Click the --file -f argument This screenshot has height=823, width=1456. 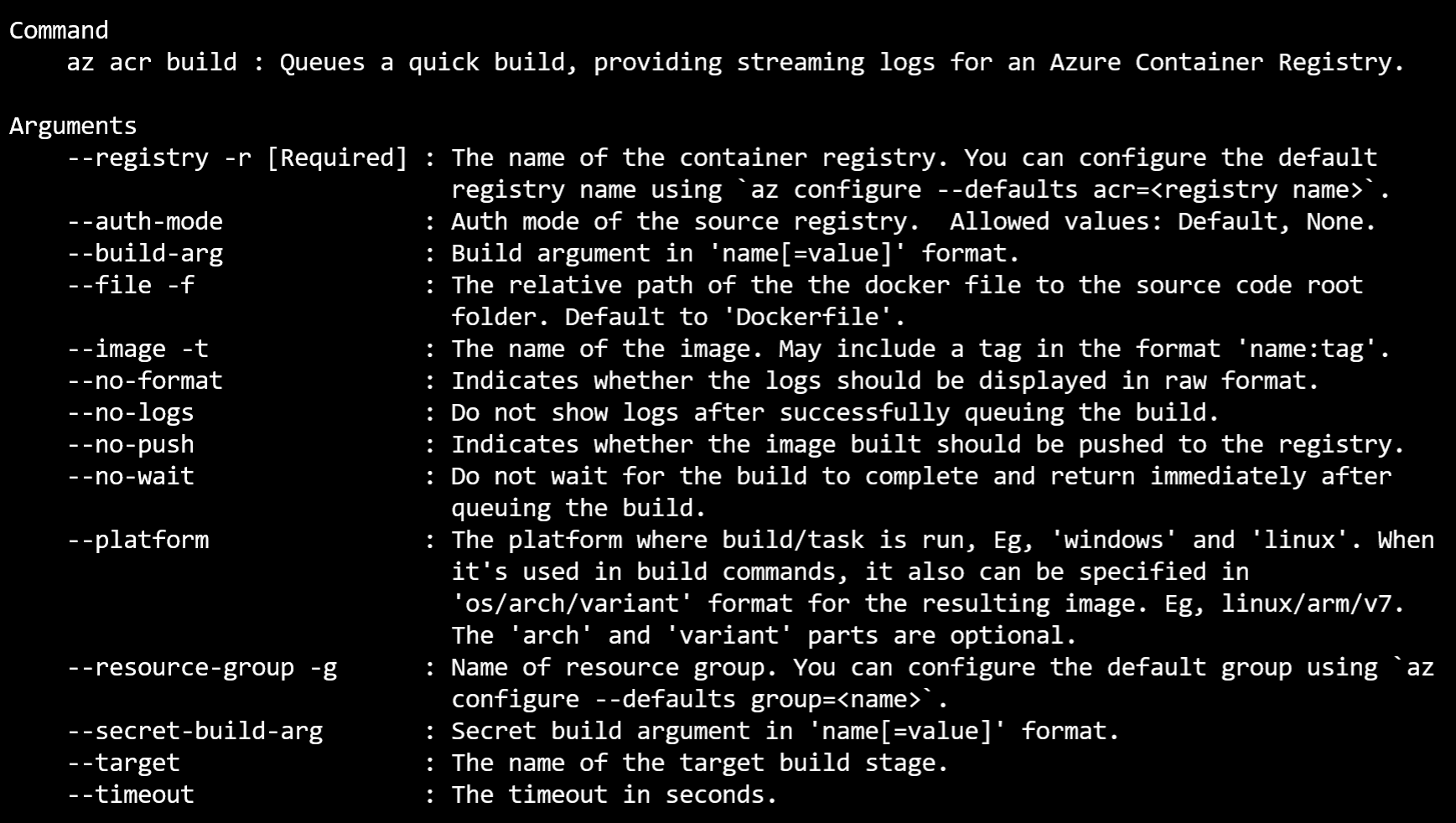tap(131, 285)
